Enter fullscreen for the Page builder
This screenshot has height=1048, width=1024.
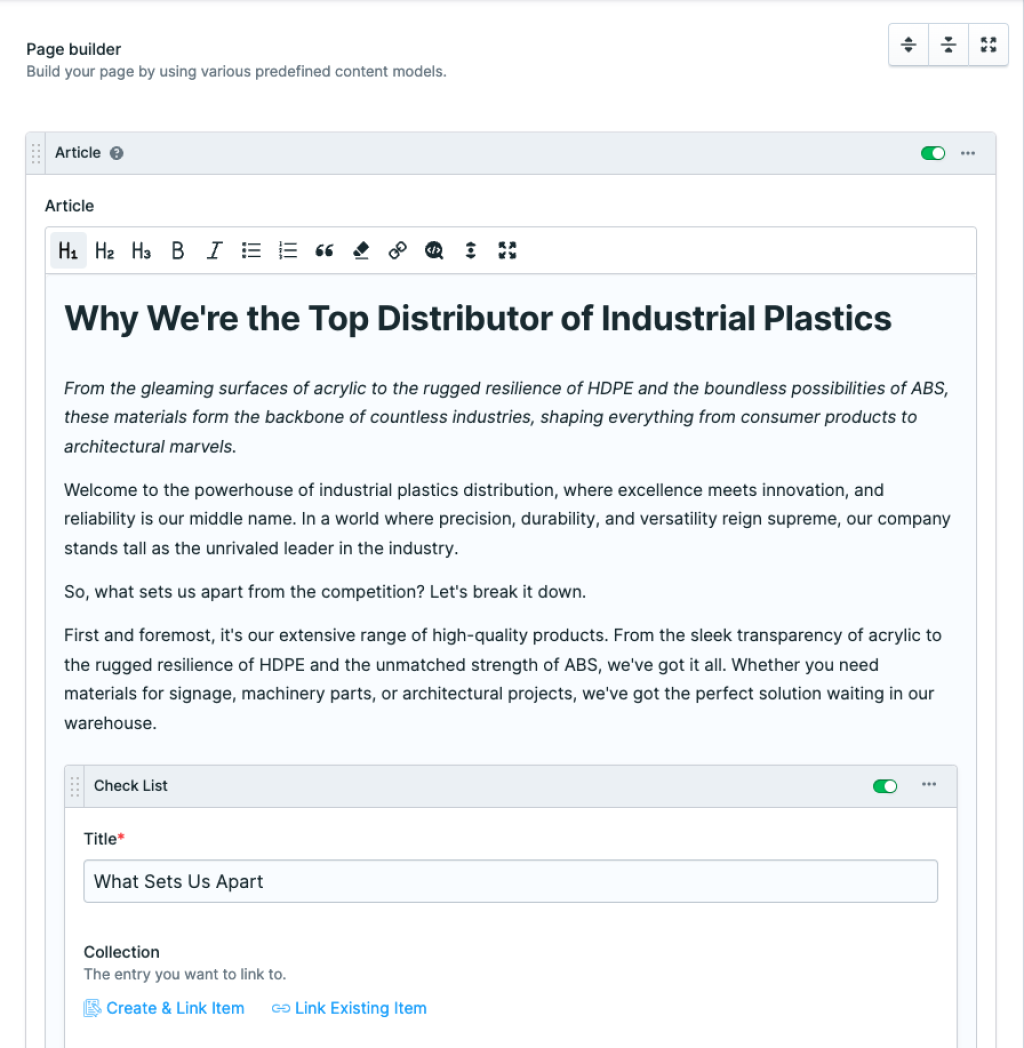coord(988,44)
